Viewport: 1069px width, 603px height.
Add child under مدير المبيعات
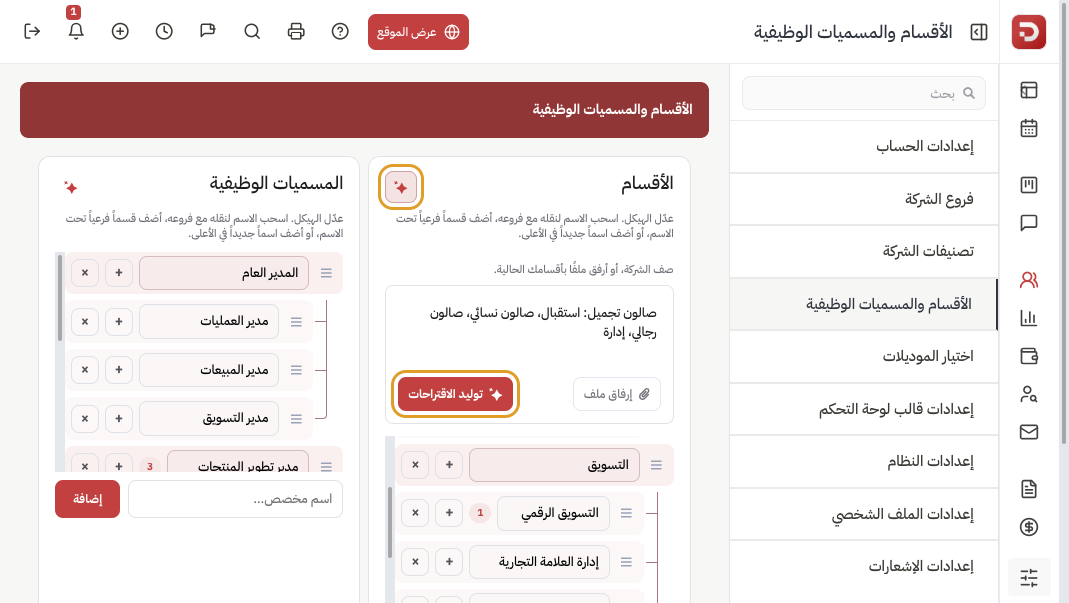pos(119,370)
